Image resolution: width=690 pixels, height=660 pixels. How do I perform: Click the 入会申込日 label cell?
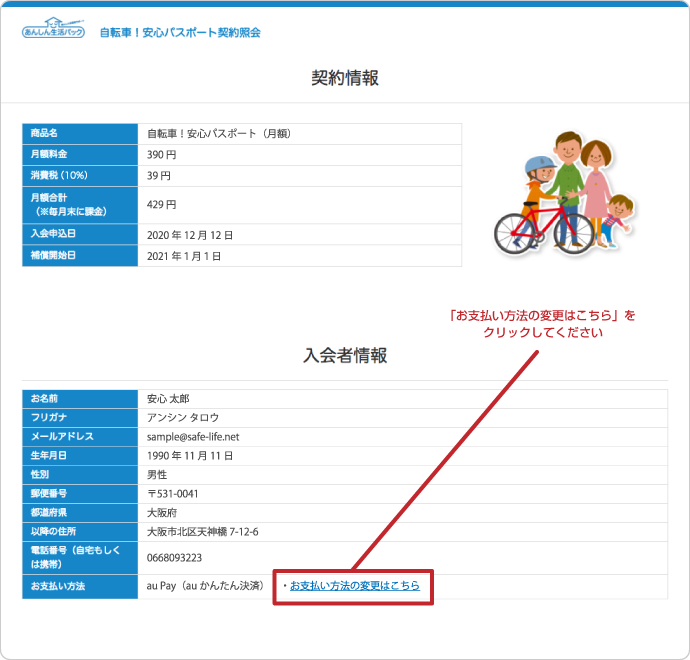pyautogui.click(x=80, y=234)
